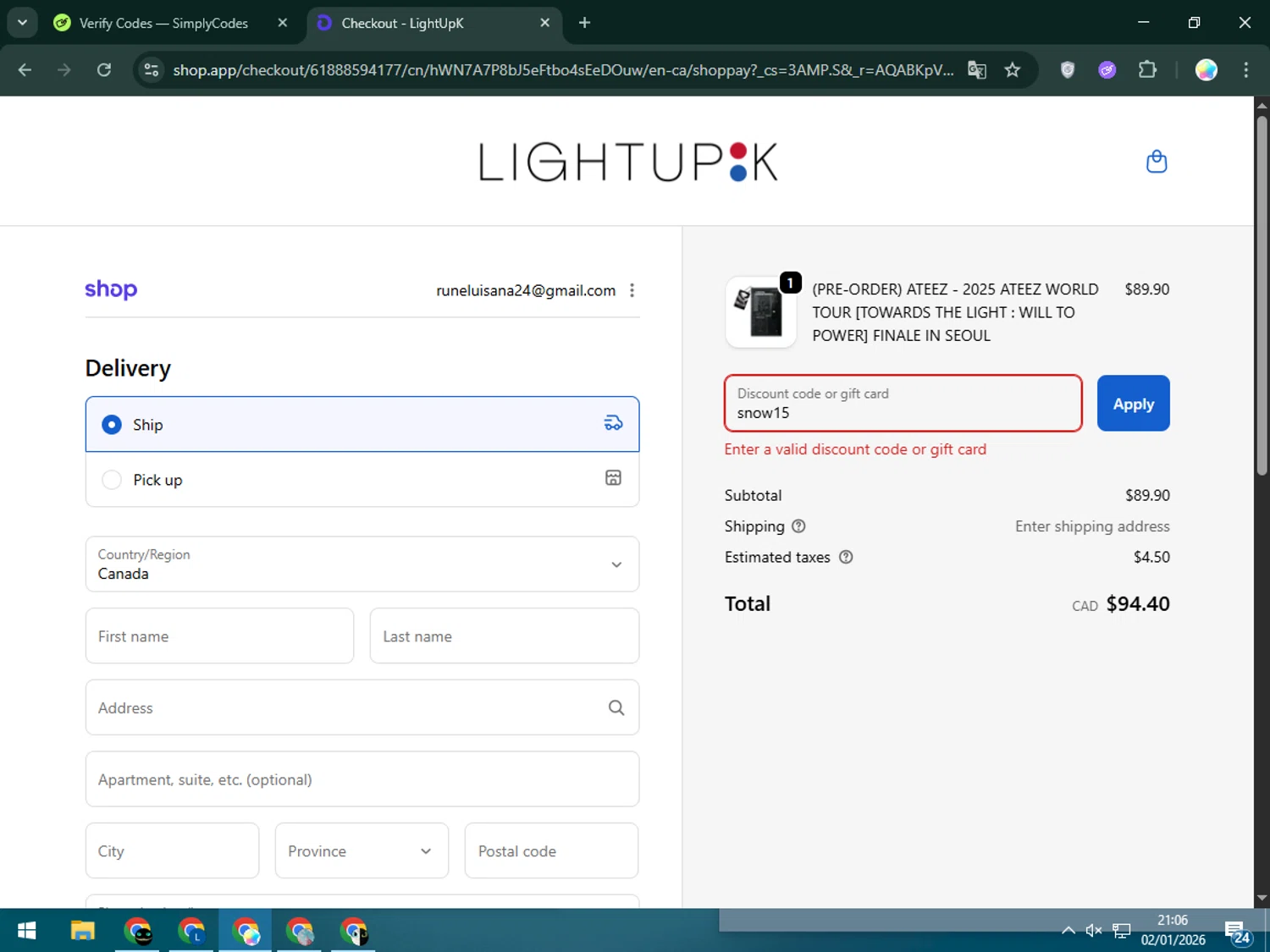The height and width of the screenshot is (952, 1270).
Task: Click the ATEEZ product thumbnail
Action: pos(761,312)
